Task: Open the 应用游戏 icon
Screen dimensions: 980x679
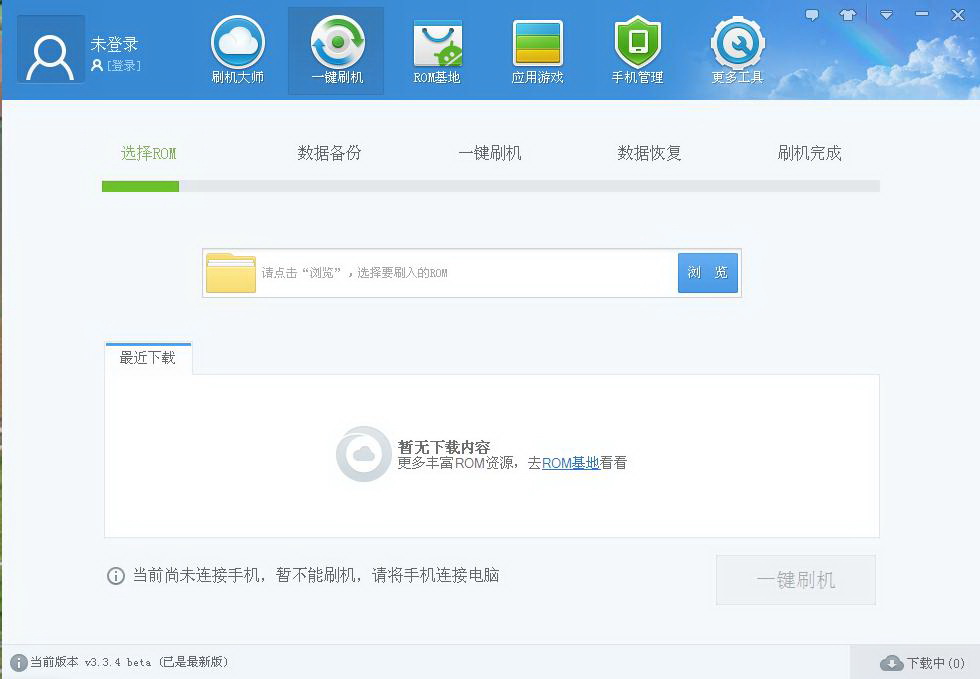Action: [x=538, y=51]
